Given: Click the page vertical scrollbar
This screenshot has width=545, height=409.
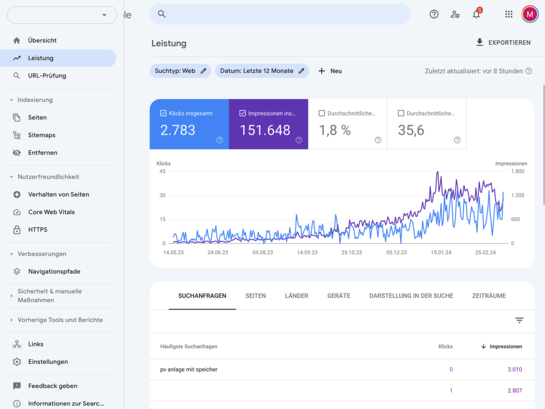Looking at the screenshot, I should [x=543, y=144].
